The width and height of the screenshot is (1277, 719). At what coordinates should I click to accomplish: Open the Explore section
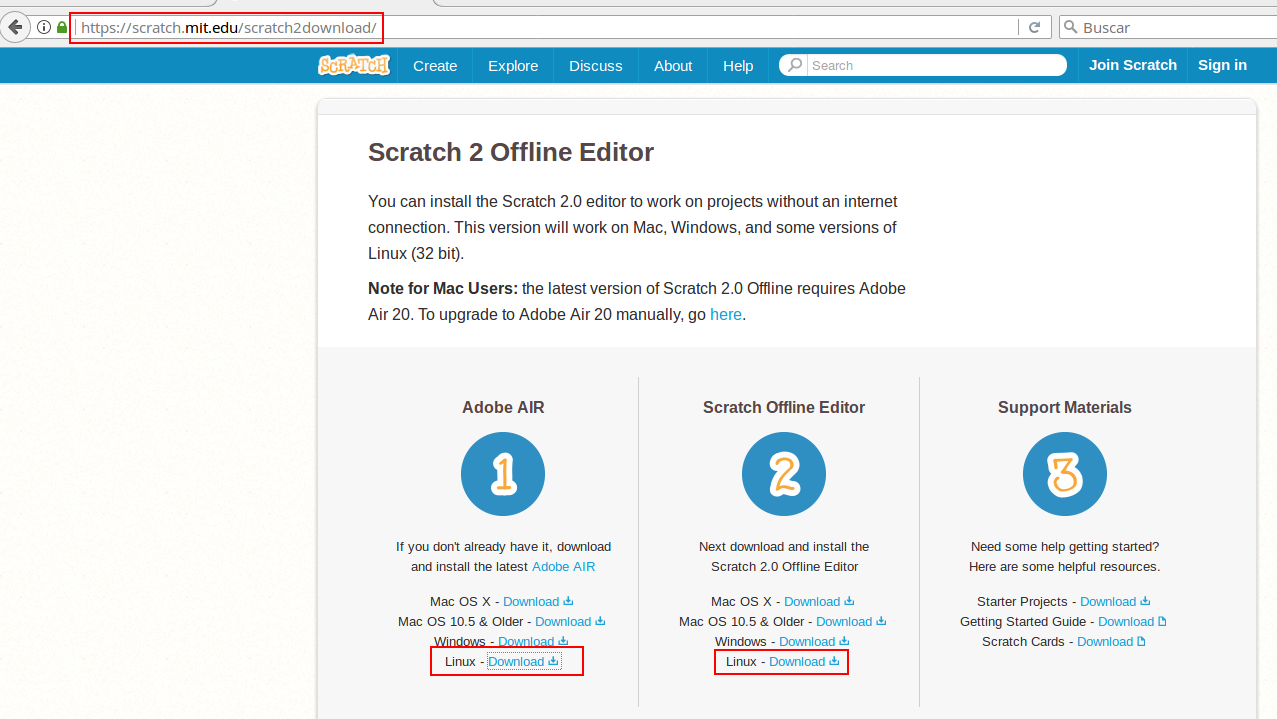[512, 65]
